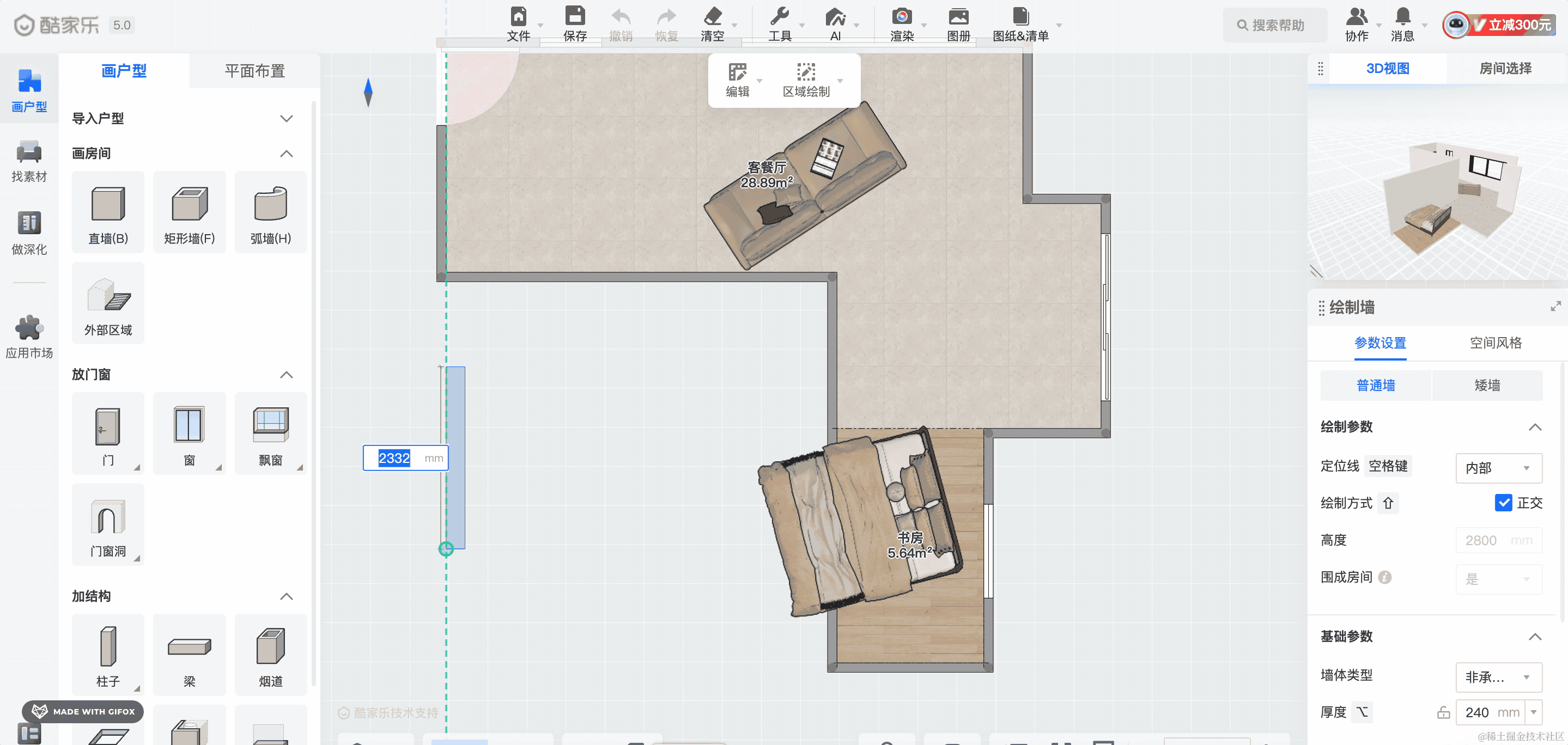Open the 图册 (Album) icon
1568x745 pixels.
(958, 16)
